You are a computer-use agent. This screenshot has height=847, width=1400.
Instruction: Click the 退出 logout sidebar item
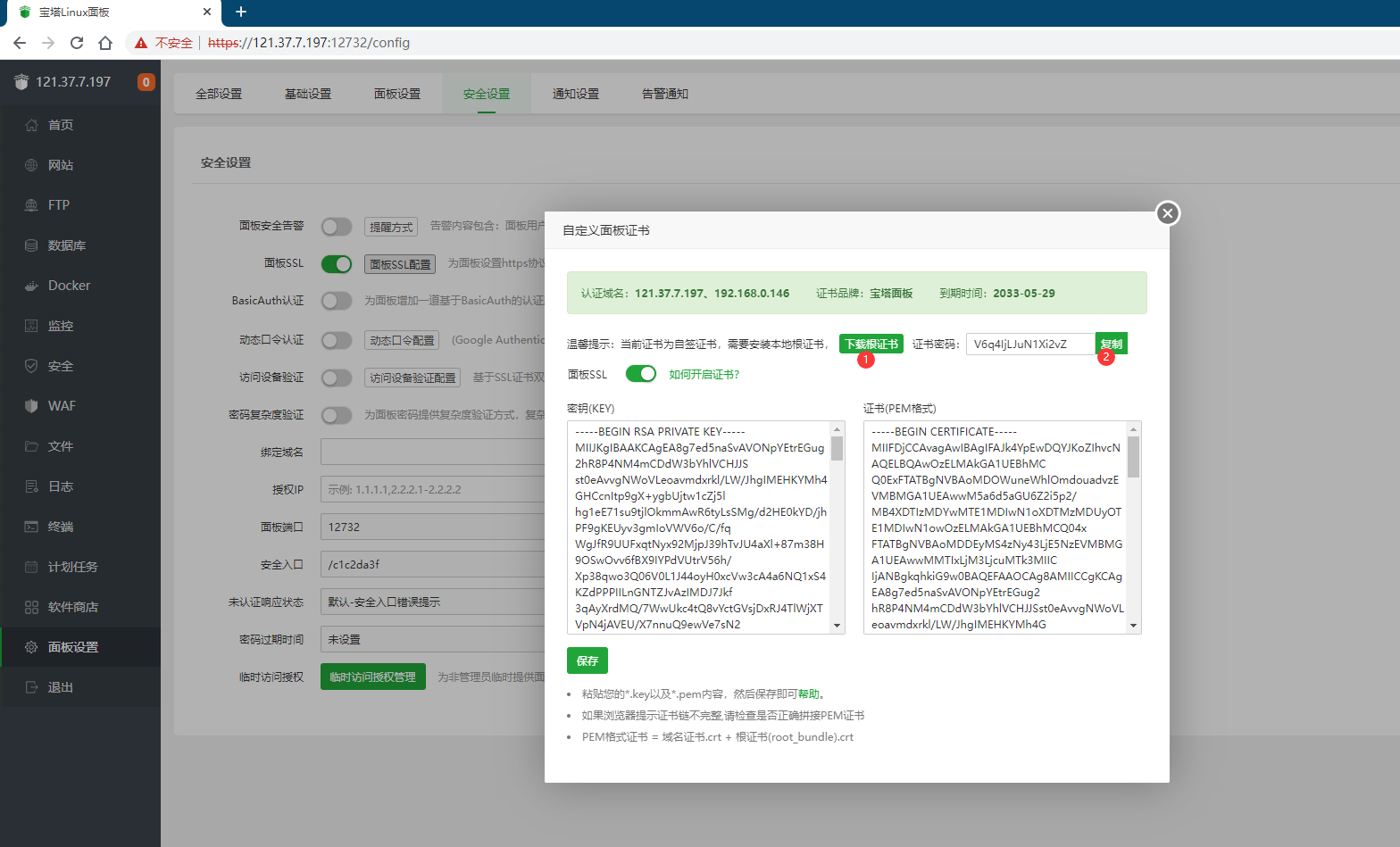pyautogui.click(x=80, y=687)
